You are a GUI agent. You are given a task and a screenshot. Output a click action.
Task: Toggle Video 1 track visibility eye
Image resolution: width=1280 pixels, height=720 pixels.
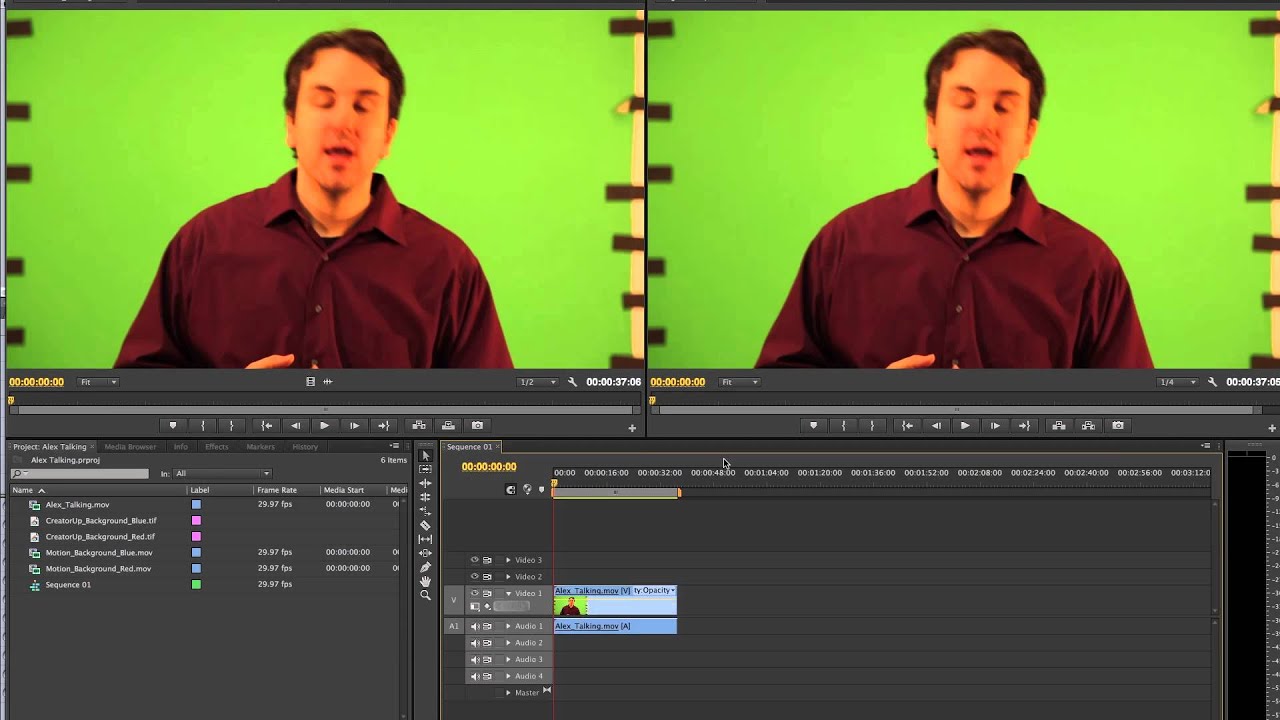pyautogui.click(x=475, y=593)
